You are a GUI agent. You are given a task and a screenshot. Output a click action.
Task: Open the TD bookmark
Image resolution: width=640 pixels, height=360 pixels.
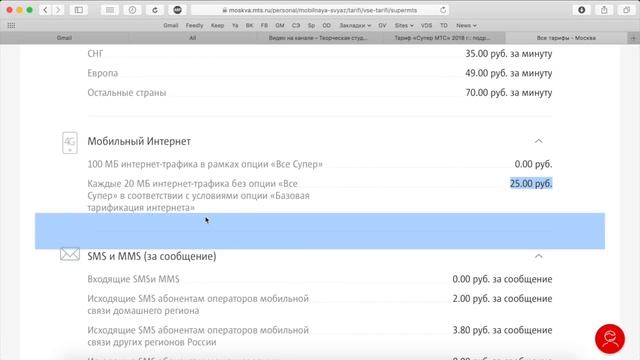coord(444,25)
